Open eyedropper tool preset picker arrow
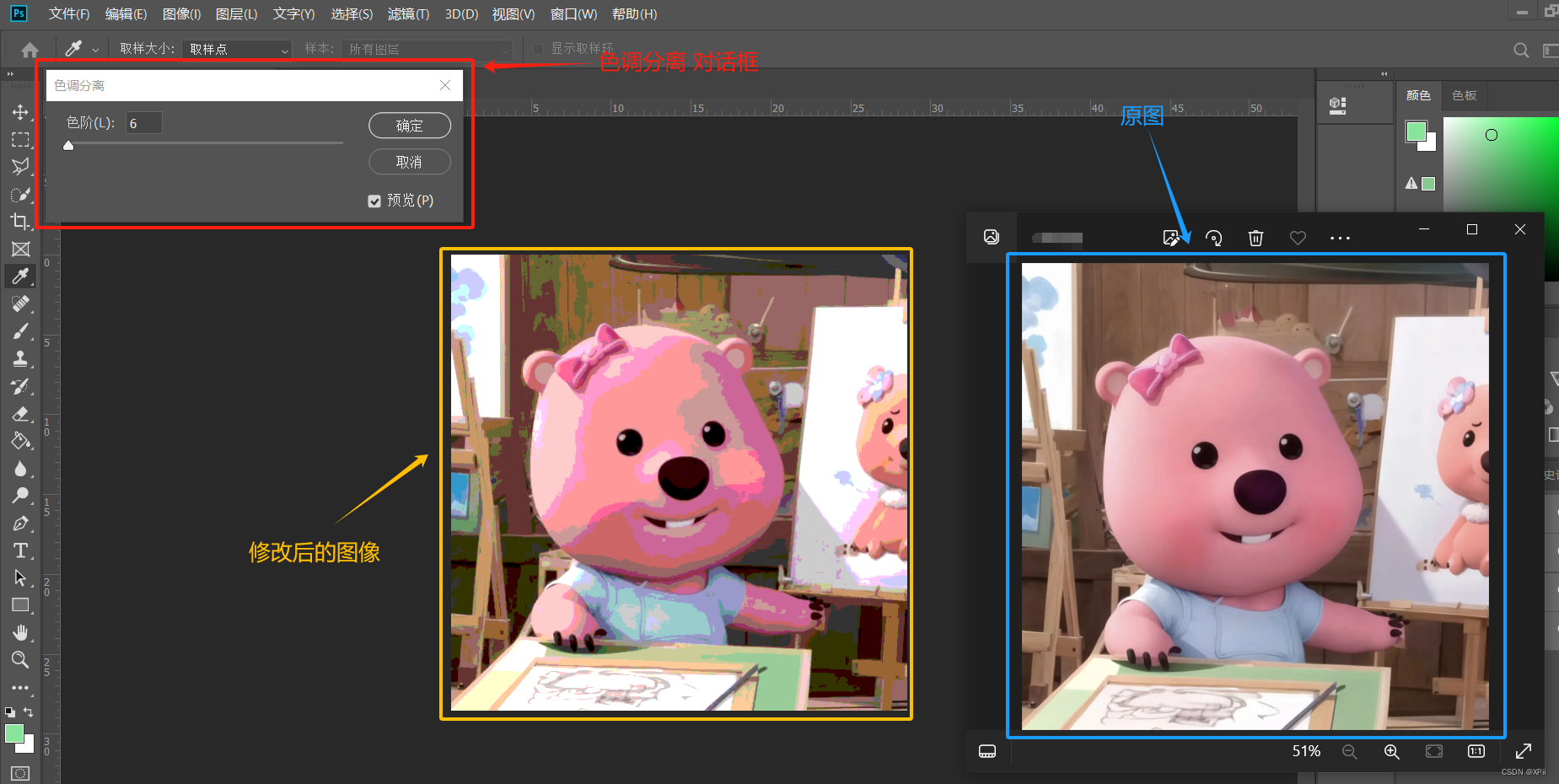This screenshot has height=784, width=1559. [x=95, y=51]
